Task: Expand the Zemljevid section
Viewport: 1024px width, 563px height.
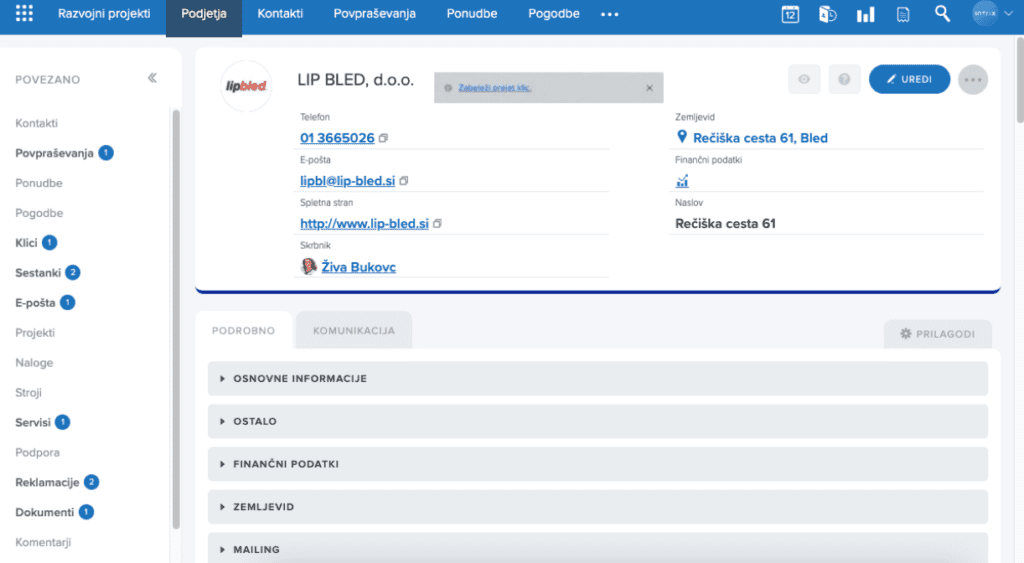Action: point(598,507)
